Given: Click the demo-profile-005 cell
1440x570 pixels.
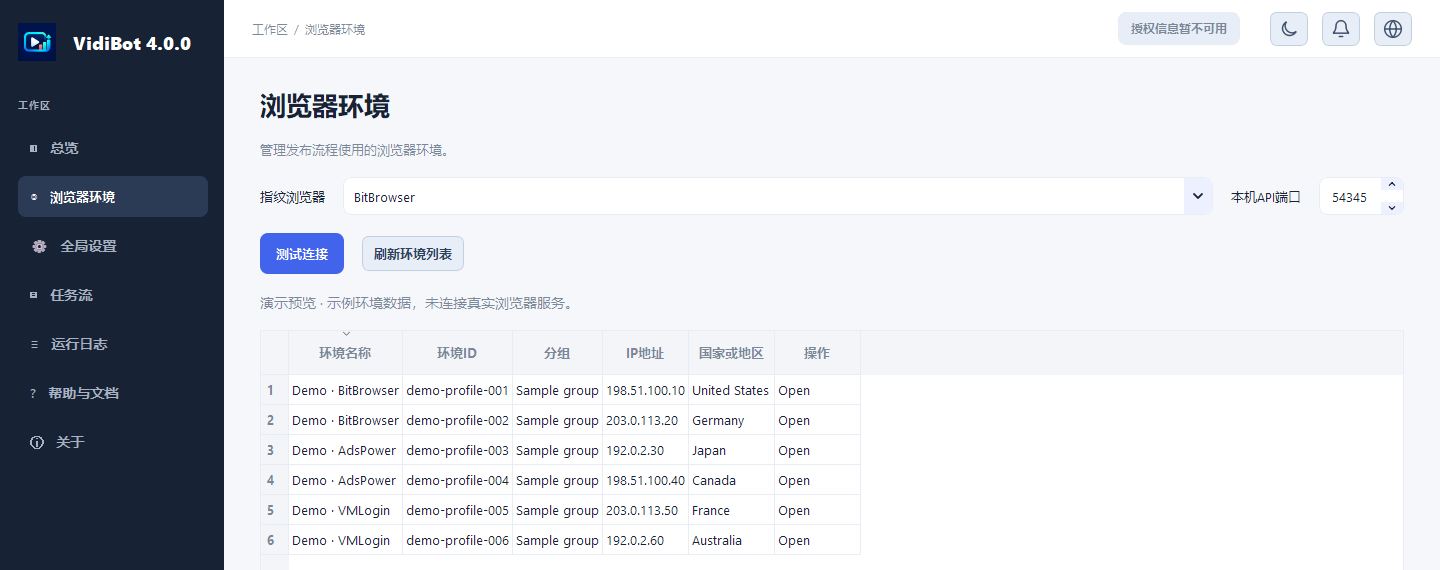Looking at the screenshot, I should [x=457, y=510].
